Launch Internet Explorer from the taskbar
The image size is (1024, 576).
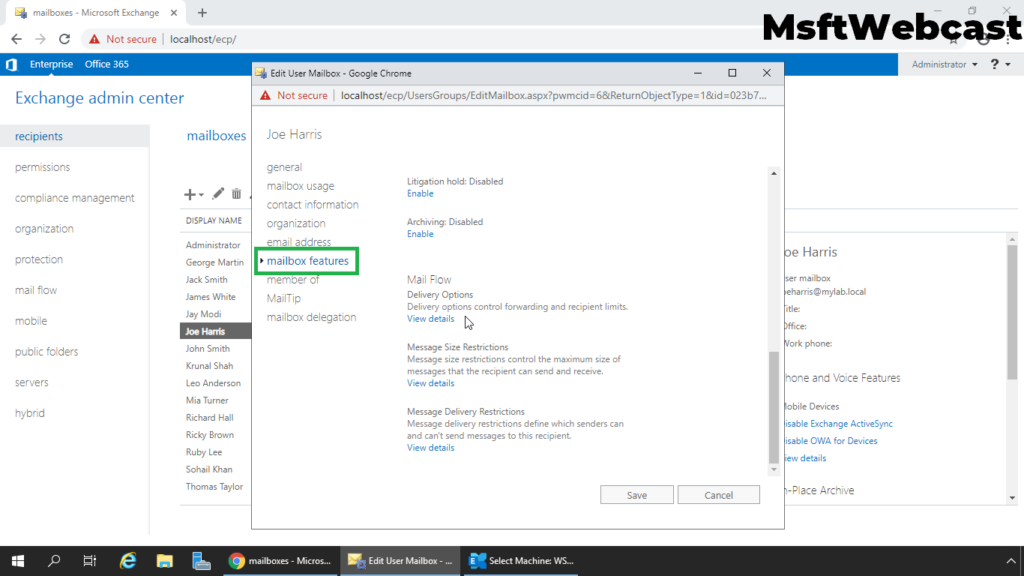coord(127,560)
